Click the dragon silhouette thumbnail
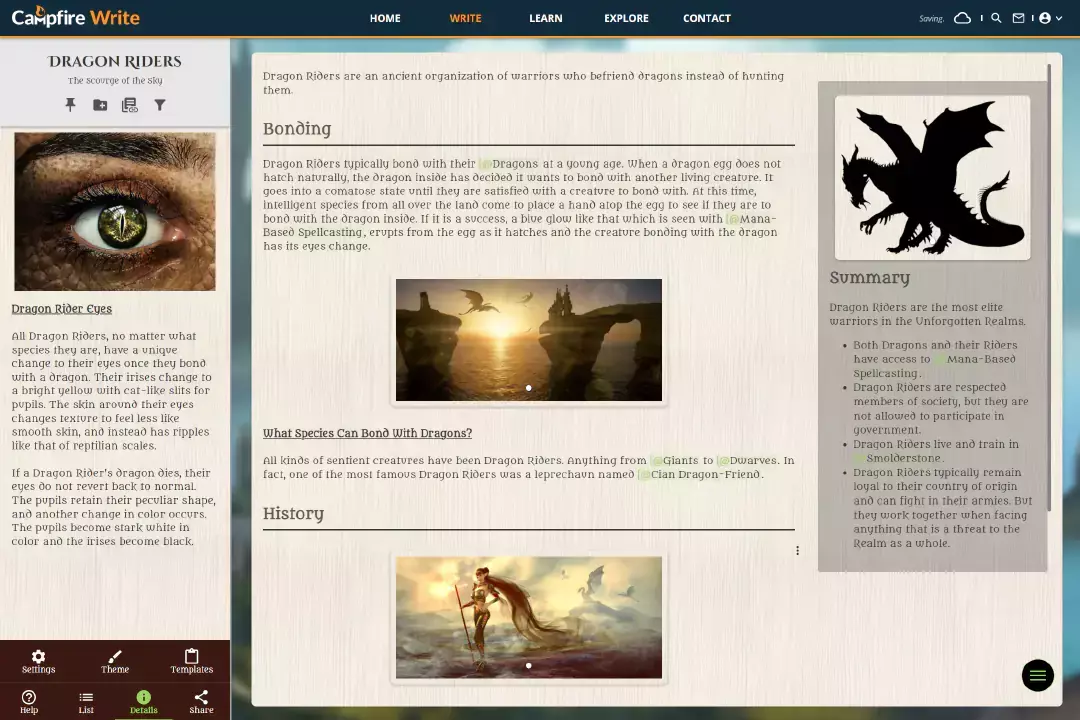Screen dimensions: 1080x720 [x=932, y=177]
